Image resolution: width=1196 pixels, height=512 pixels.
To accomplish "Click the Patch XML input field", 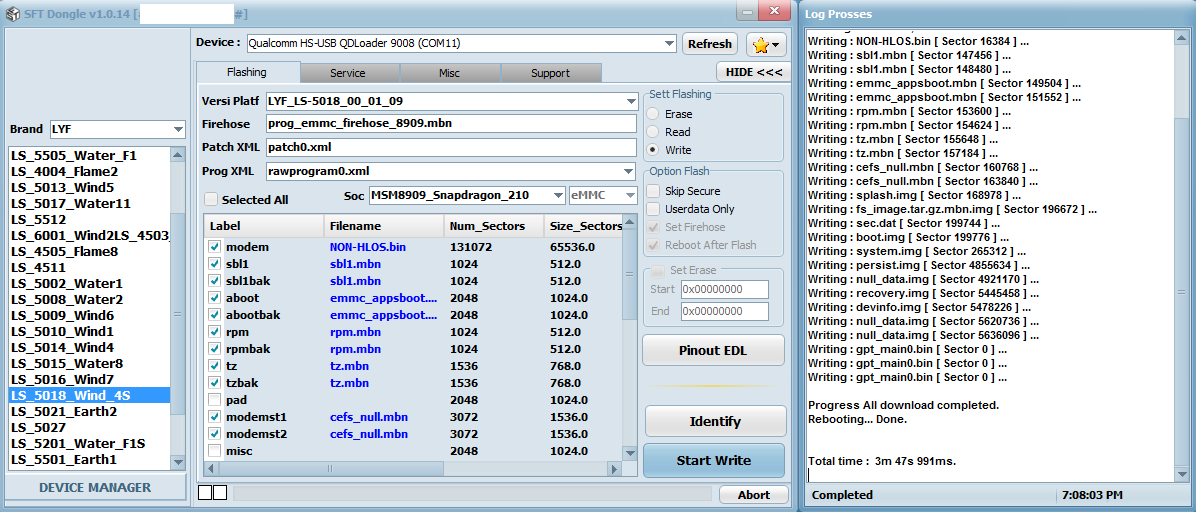I will tap(451, 147).
